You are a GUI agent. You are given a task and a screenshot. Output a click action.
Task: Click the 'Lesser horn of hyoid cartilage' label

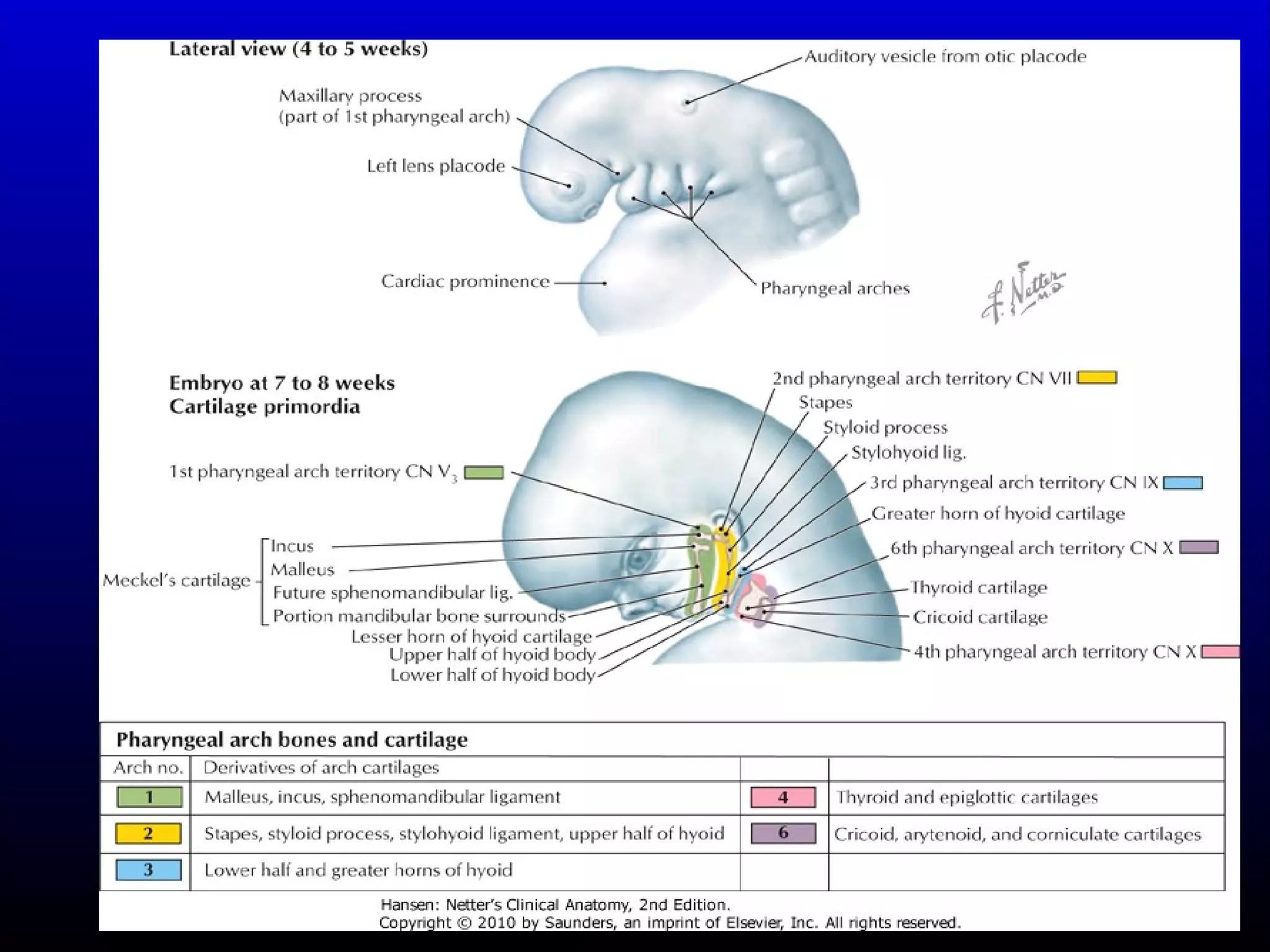[472, 637]
